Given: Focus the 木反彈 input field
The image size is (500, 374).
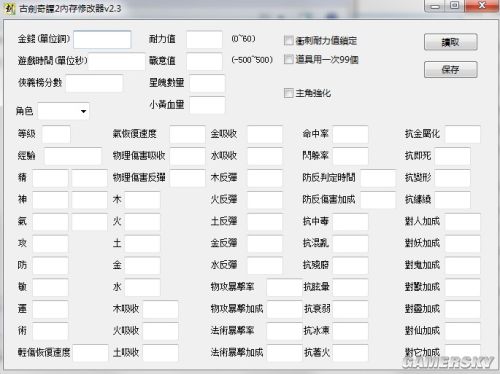Looking at the screenshot, I should (x=265, y=178).
